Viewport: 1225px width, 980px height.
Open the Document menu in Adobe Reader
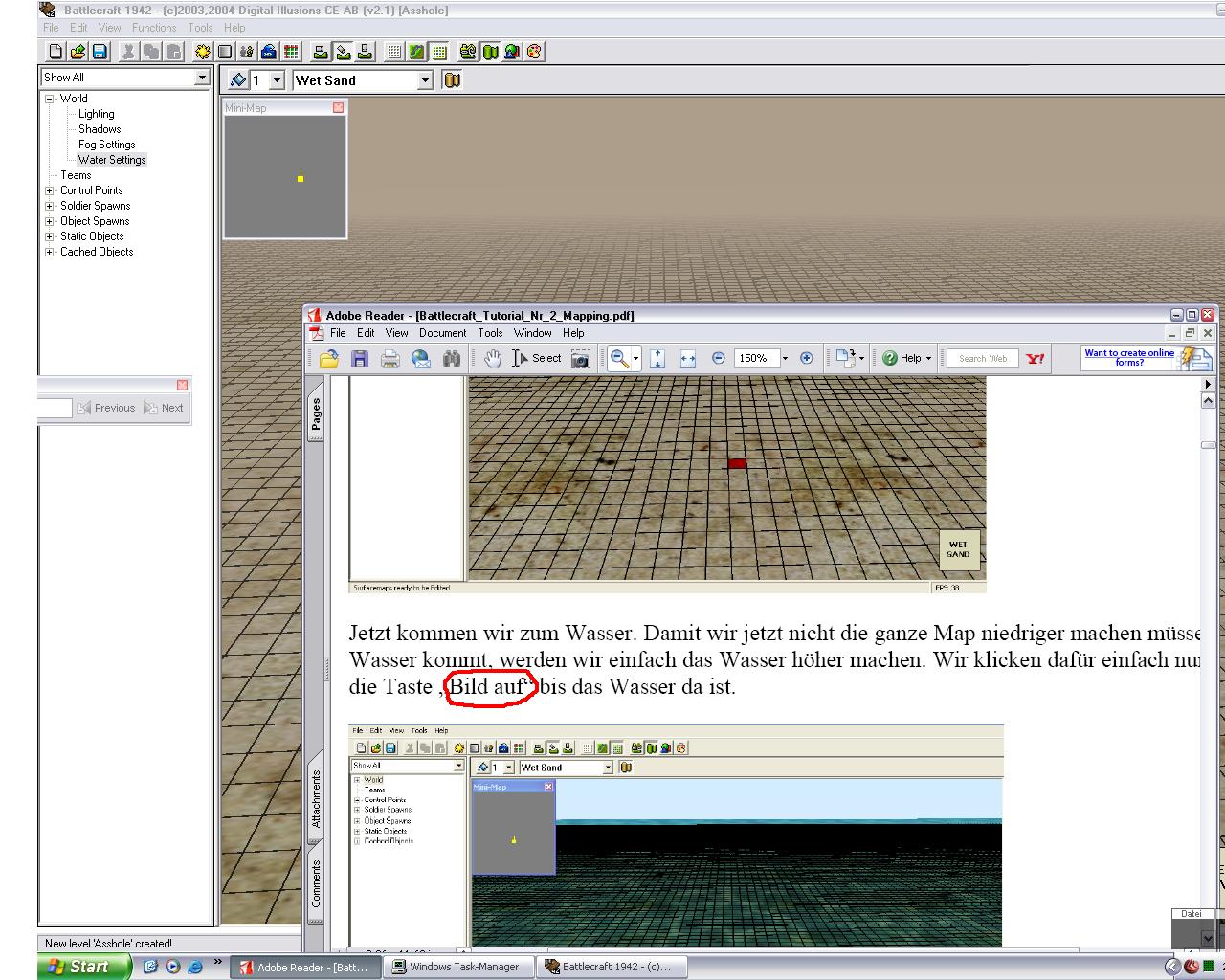pos(442,333)
